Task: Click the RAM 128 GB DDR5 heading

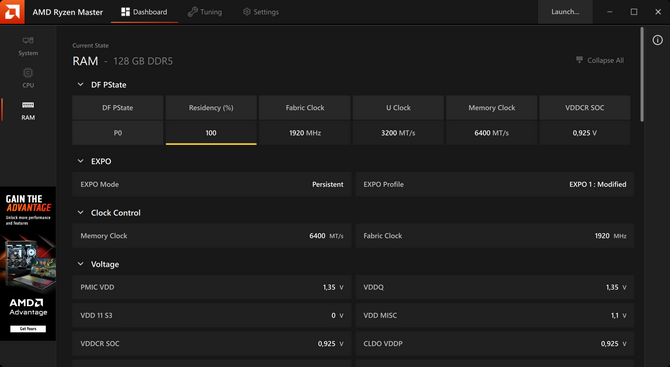Action: pyautogui.click(x=123, y=61)
